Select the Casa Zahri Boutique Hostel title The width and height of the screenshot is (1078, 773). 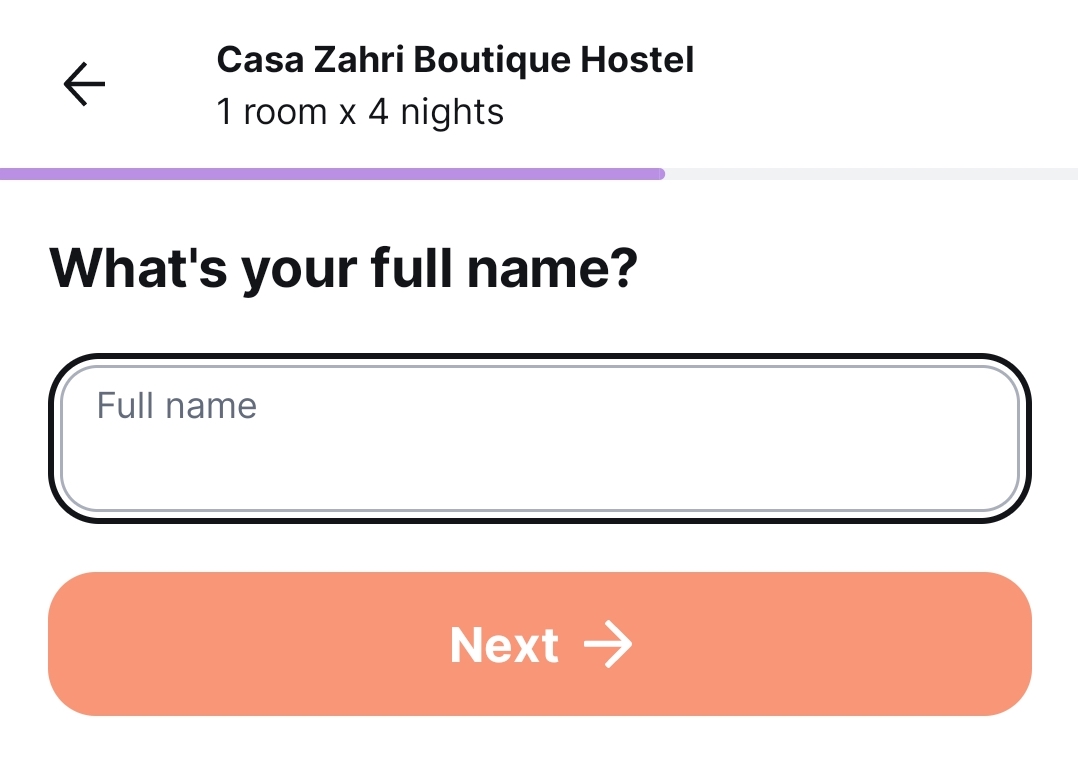[455, 61]
